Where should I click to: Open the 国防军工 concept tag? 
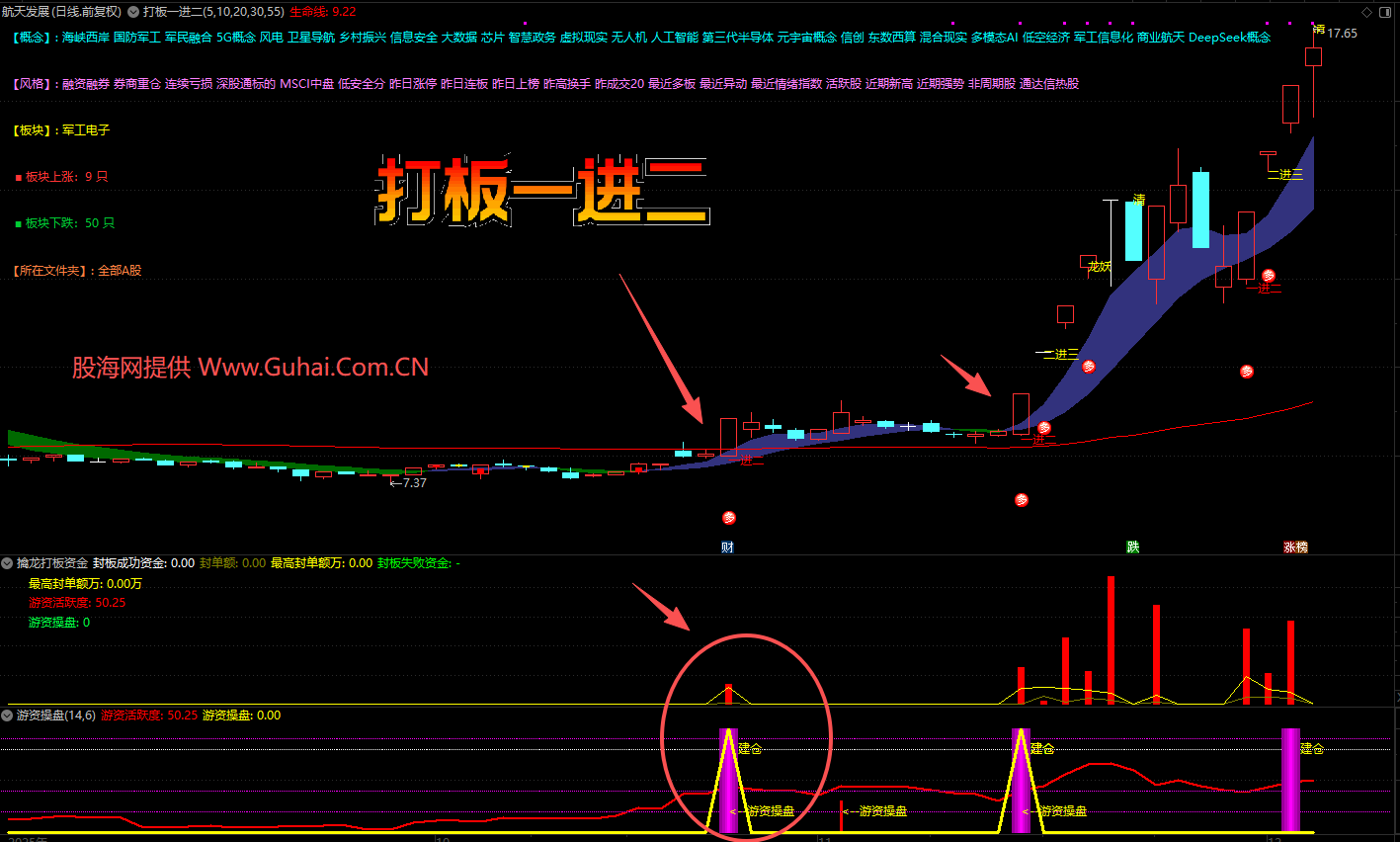pos(137,38)
